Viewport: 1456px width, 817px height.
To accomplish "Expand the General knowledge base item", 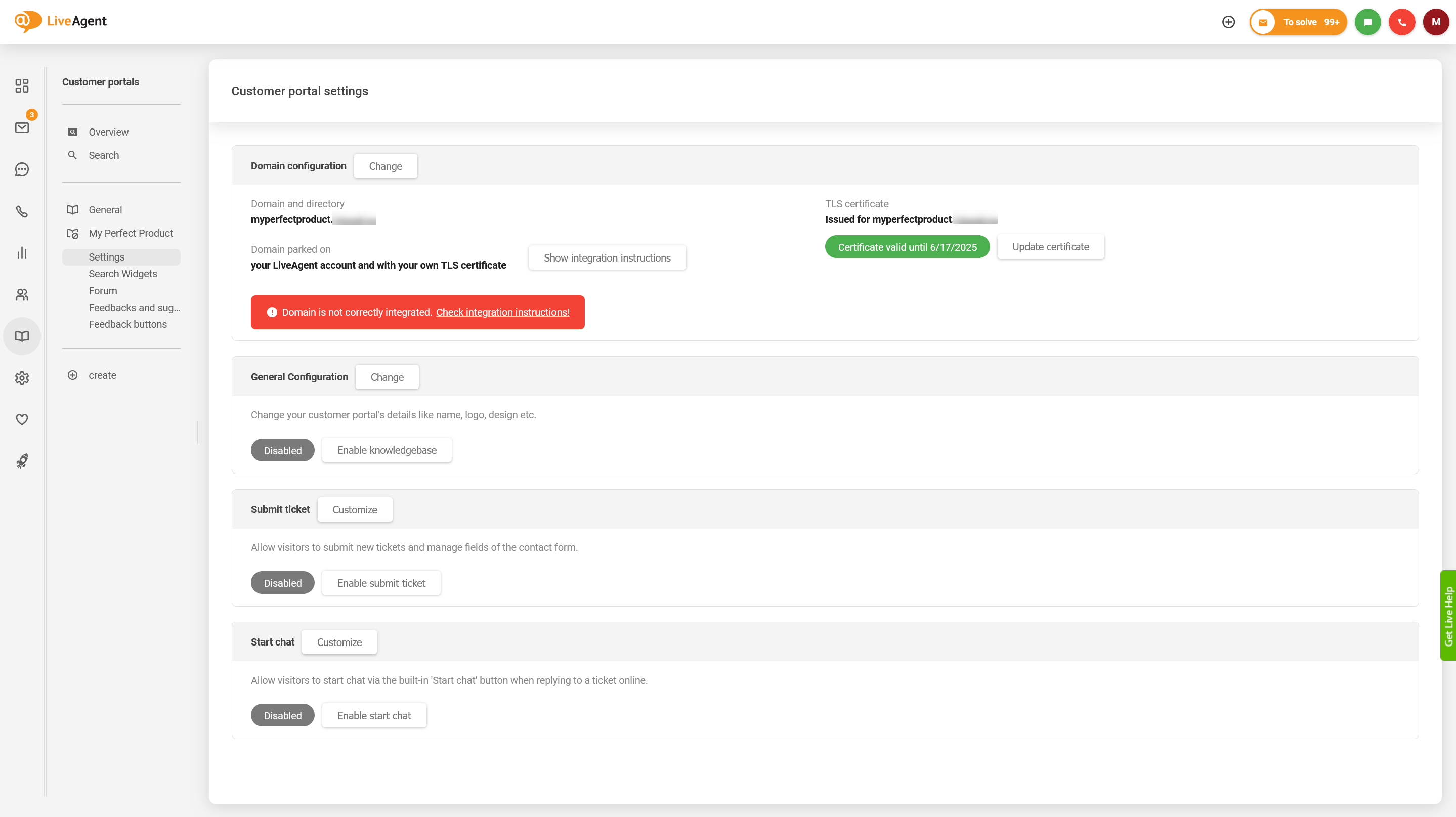I will (x=105, y=210).
